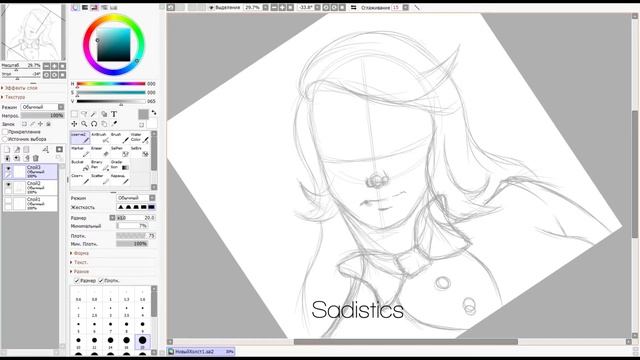Switch to RGB slider panel tab
This screenshot has width=640, height=360.
click(85, 7)
